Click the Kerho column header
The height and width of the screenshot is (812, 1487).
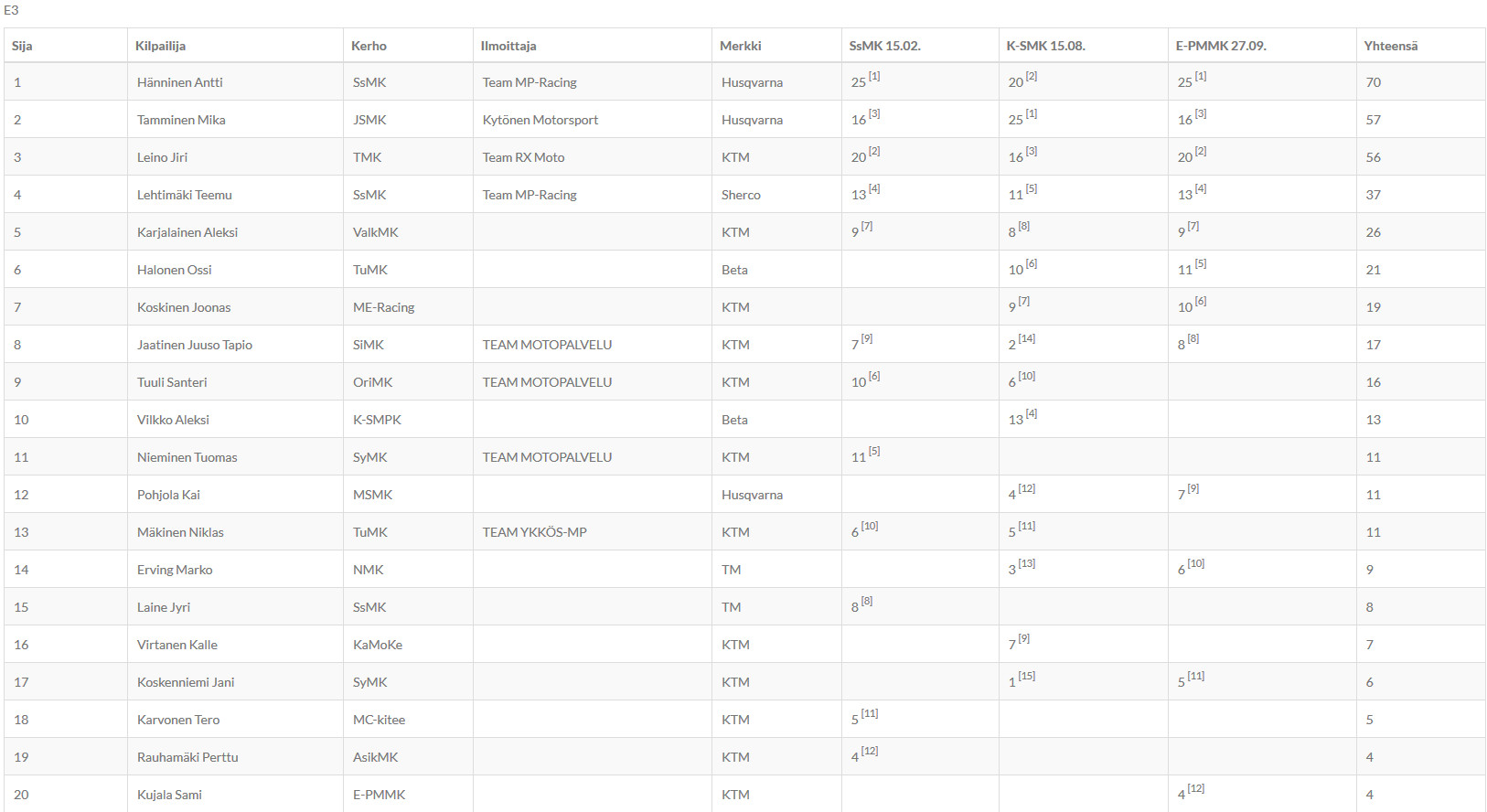point(369,46)
